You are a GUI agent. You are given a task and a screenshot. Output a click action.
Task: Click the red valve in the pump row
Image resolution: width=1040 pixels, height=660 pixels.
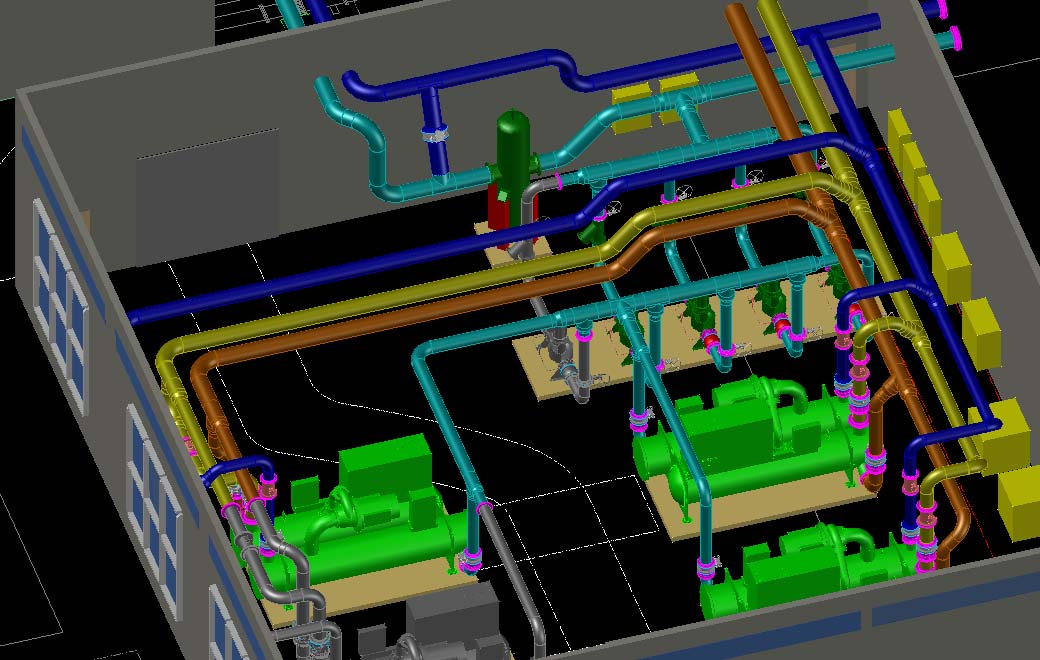point(712,342)
